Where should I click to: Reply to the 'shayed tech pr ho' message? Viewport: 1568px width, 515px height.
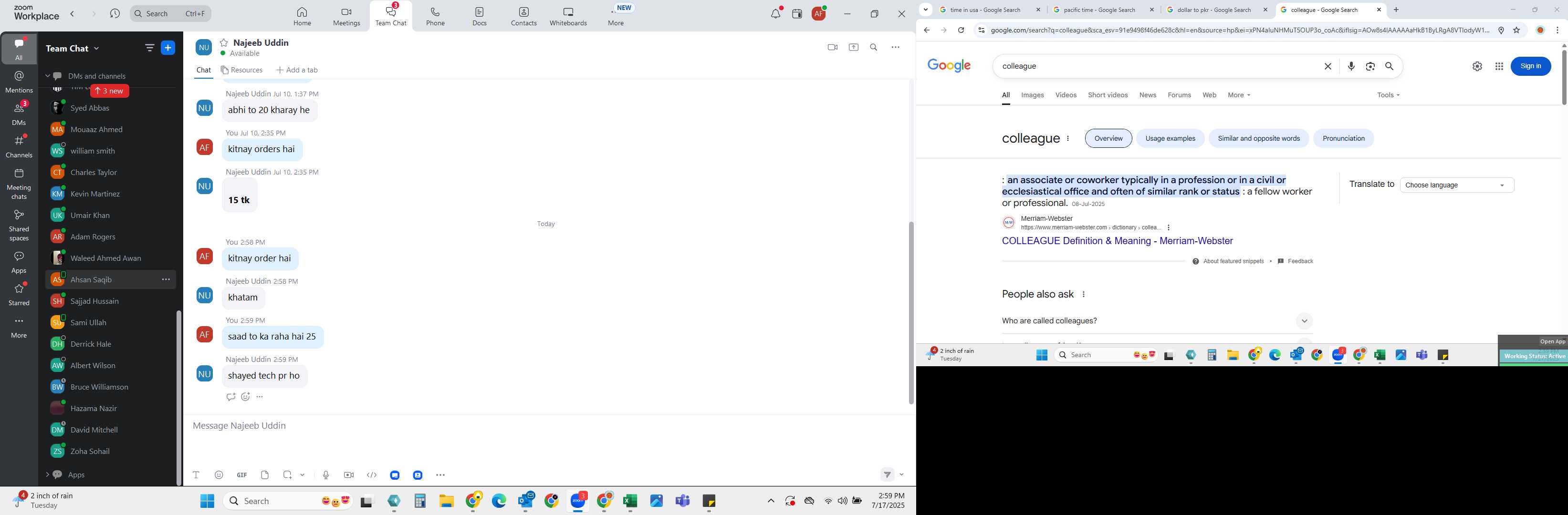(x=230, y=396)
